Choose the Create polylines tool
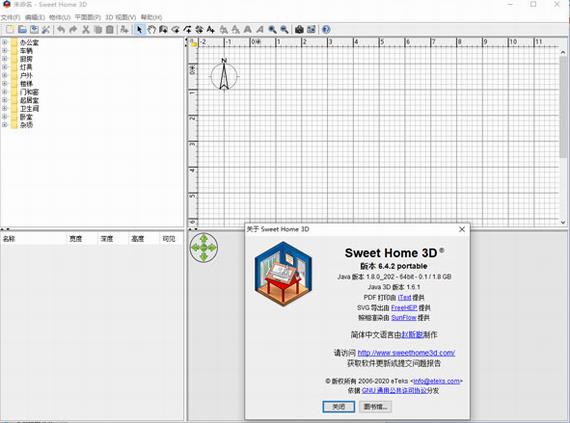This screenshot has height=423, width=570. click(x=187, y=29)
